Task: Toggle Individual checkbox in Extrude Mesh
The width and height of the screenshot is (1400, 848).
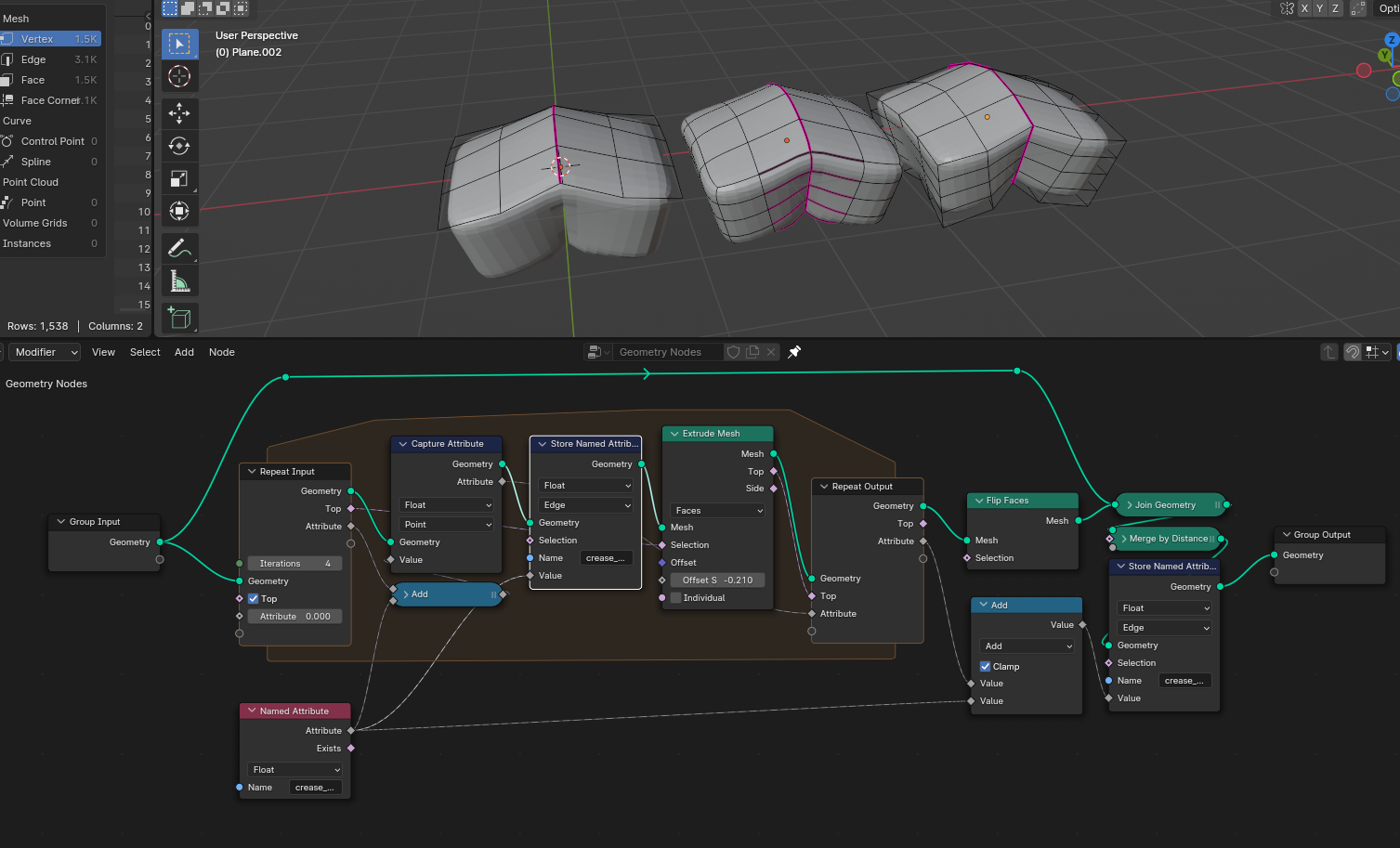Action: click(x=676, y=598)
